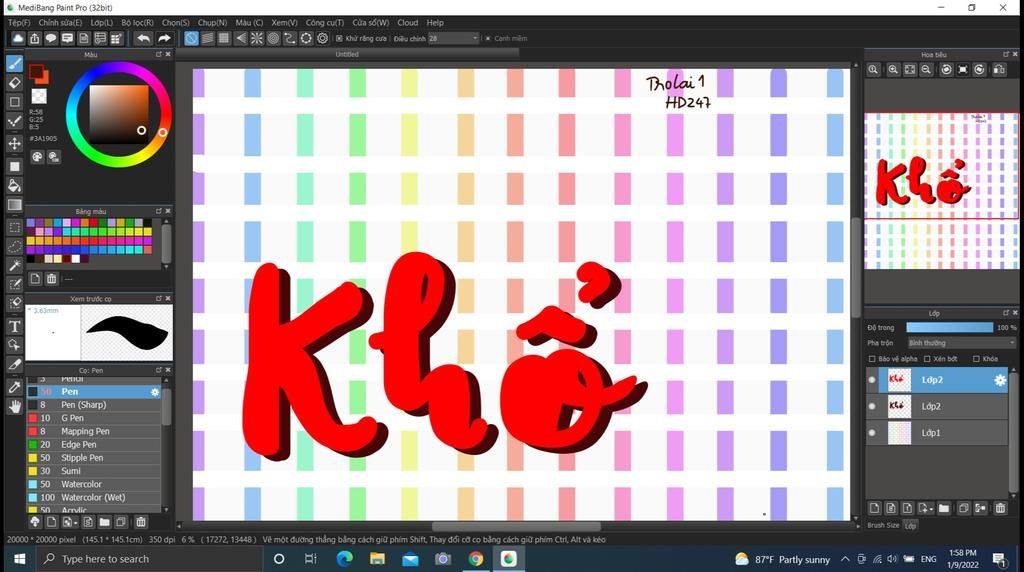Click the Độ trong opacity slider
The width and height of the screenshot is (1024, 572).
950,327
